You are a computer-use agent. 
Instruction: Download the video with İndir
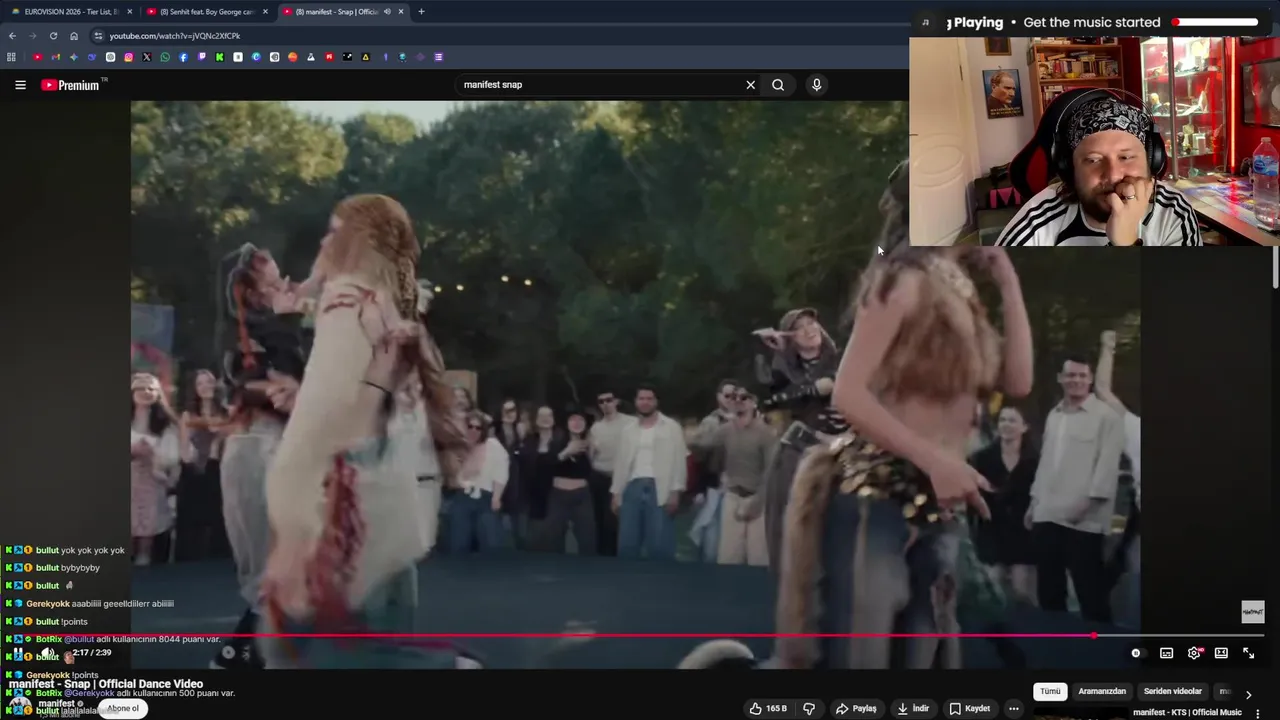(x=913, y=708)
